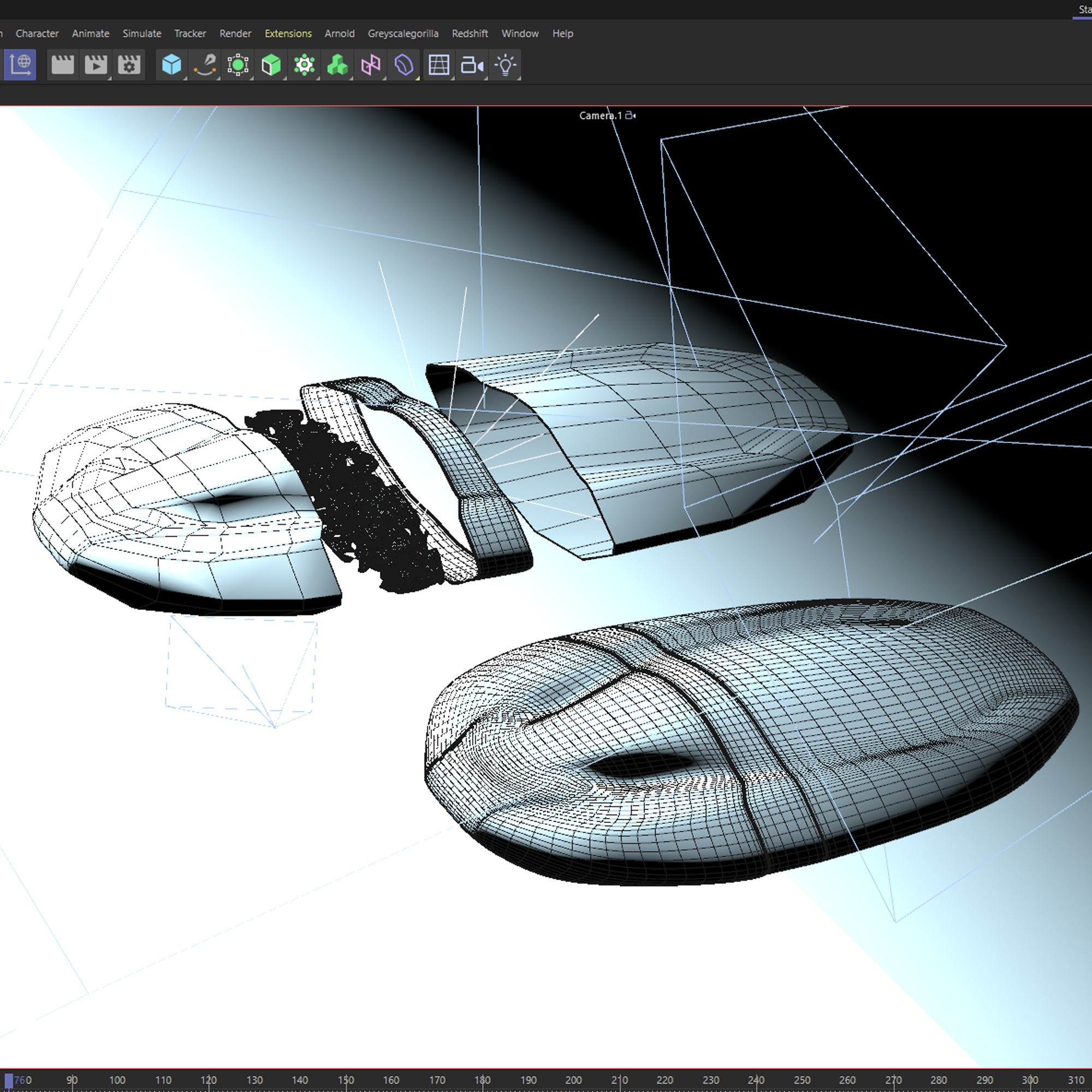The image size is (1092, 1092).
Task: Open the Simulate menu
Action: (x=142, y=33)
